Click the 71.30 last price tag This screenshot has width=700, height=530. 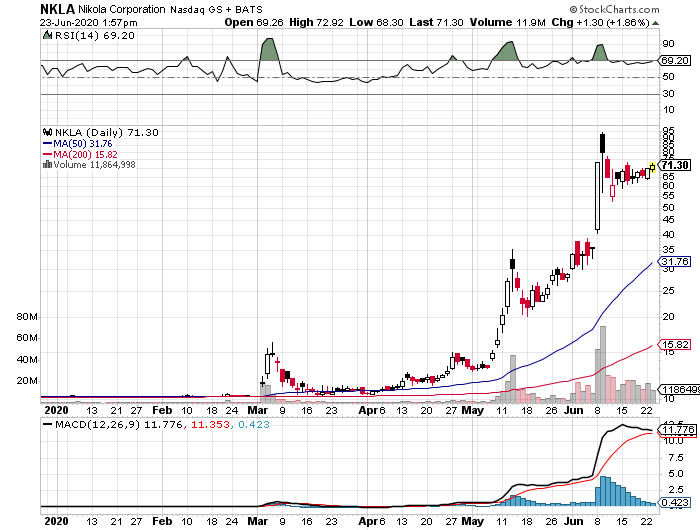tap(675, 165)
